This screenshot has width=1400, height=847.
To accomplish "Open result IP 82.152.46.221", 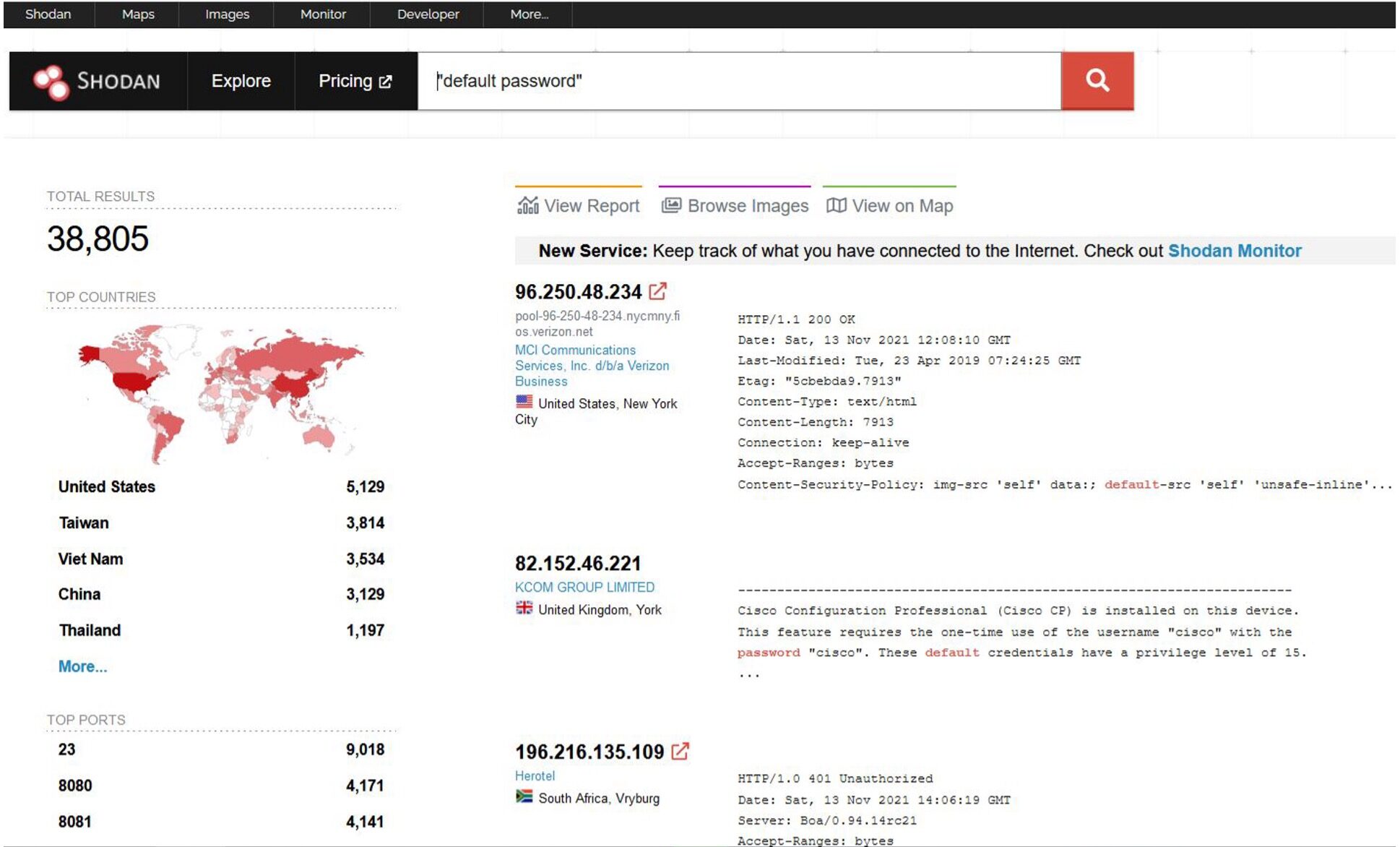I will click(578, 564).
